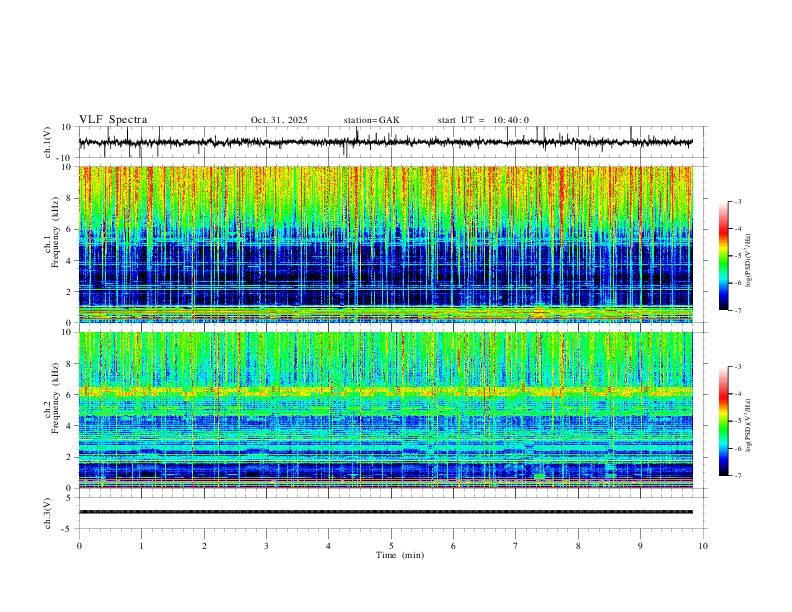Click time axis tick label "6"
792x612 pixels.
(x=453, y=546)
